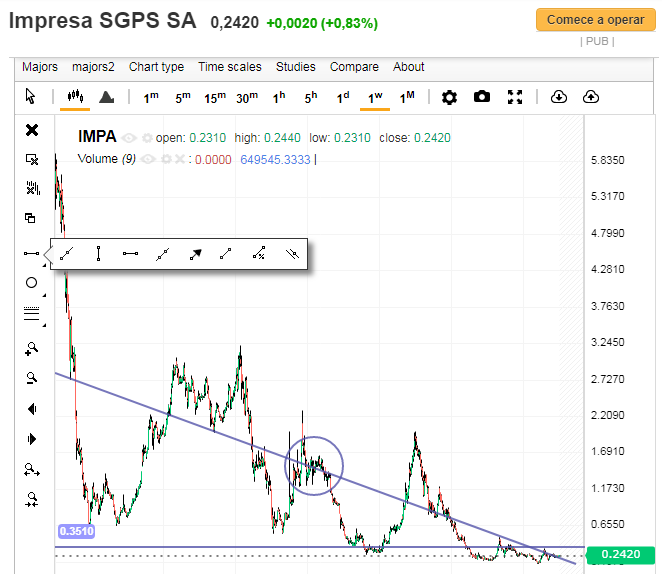
Task: Set 1 minute time scale
Action: (x=151, y=97)
